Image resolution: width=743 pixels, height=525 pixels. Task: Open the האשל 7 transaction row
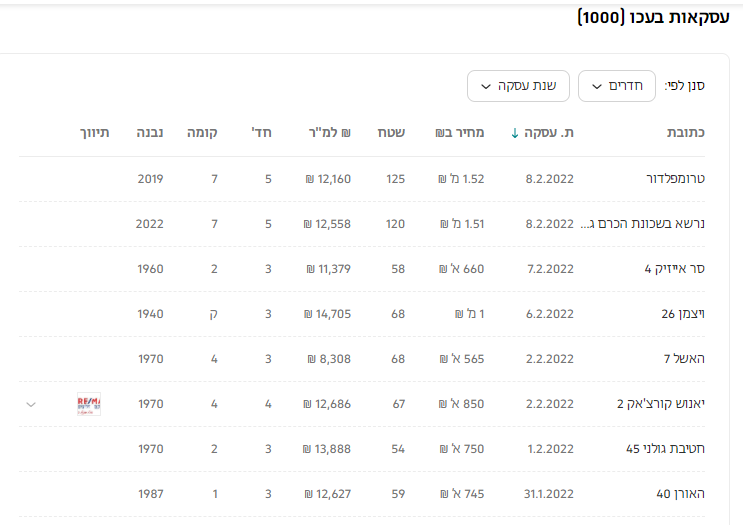[682, 359]
